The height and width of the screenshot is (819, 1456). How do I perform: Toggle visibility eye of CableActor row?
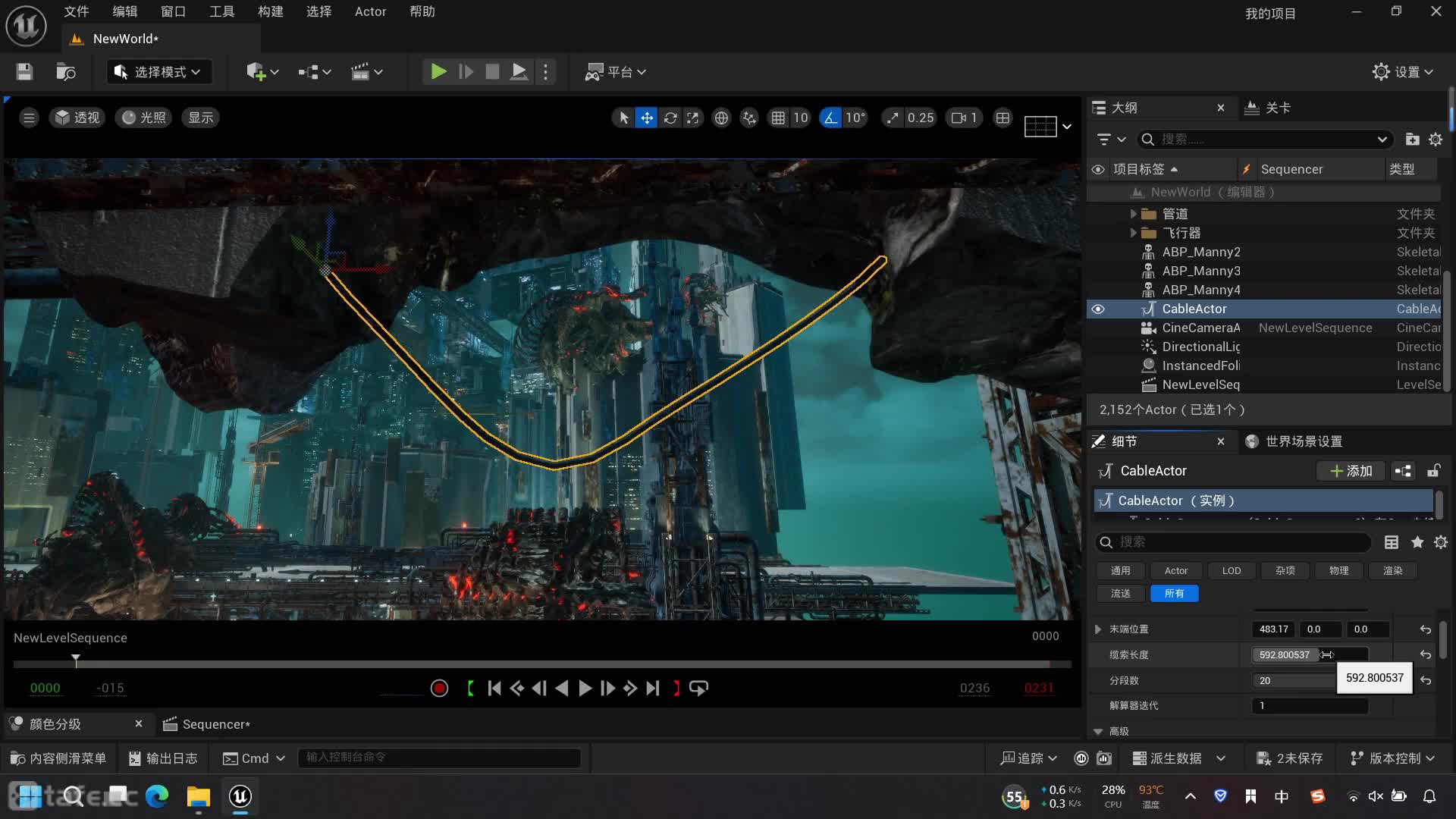coord(1098,309)
